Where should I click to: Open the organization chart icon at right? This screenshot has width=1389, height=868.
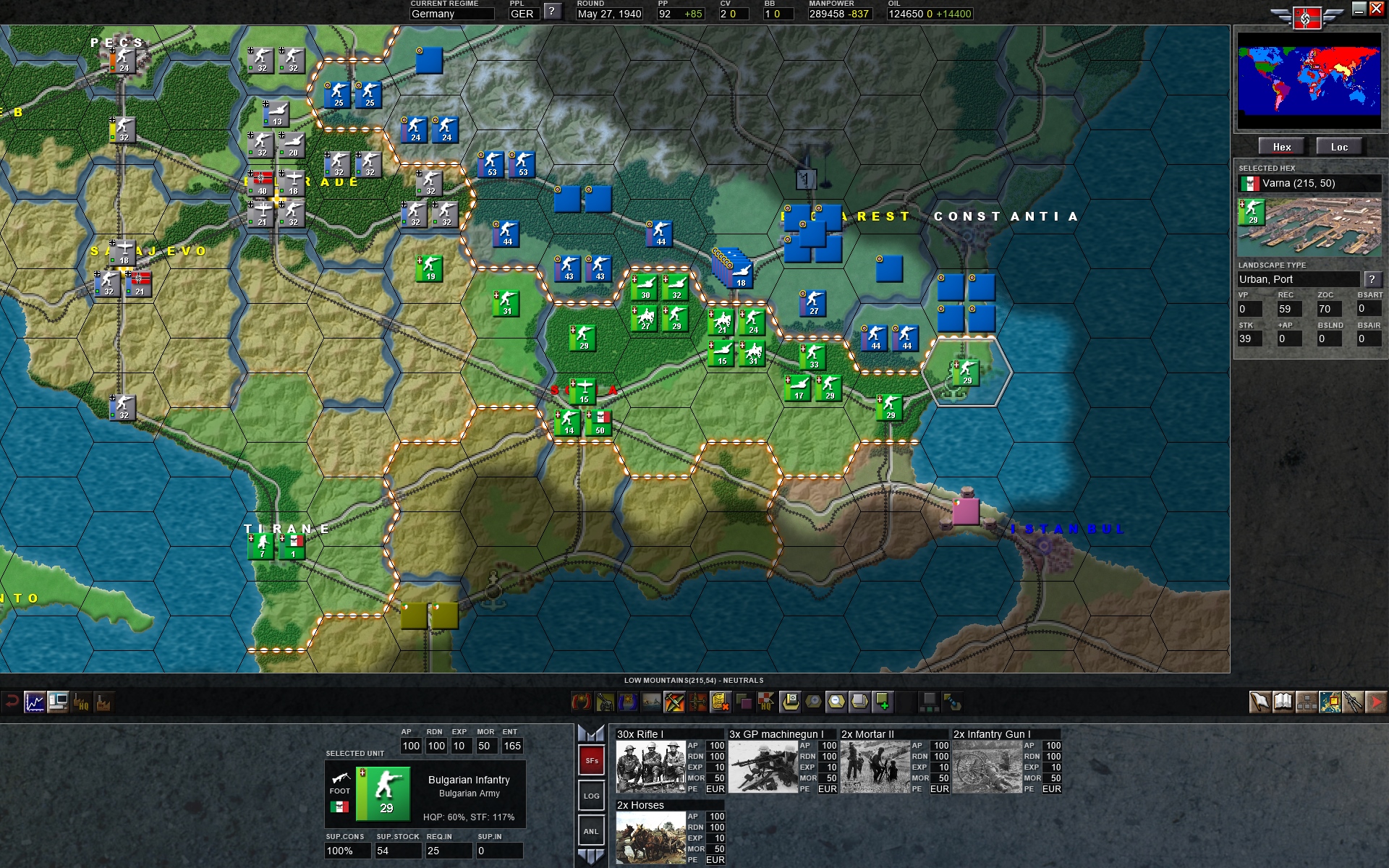1306,702
